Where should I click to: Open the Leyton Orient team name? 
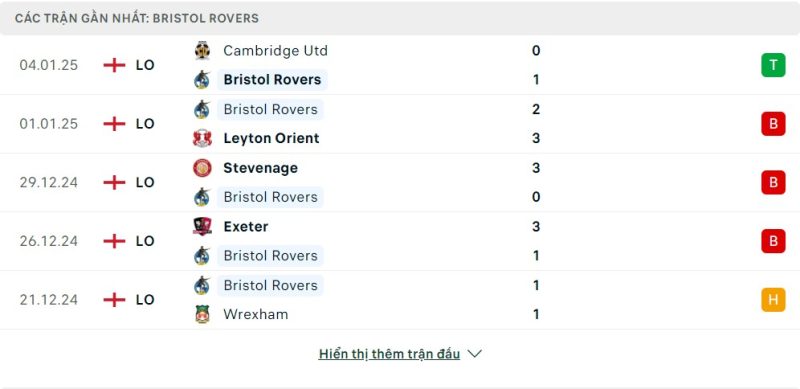coord(271,138)
